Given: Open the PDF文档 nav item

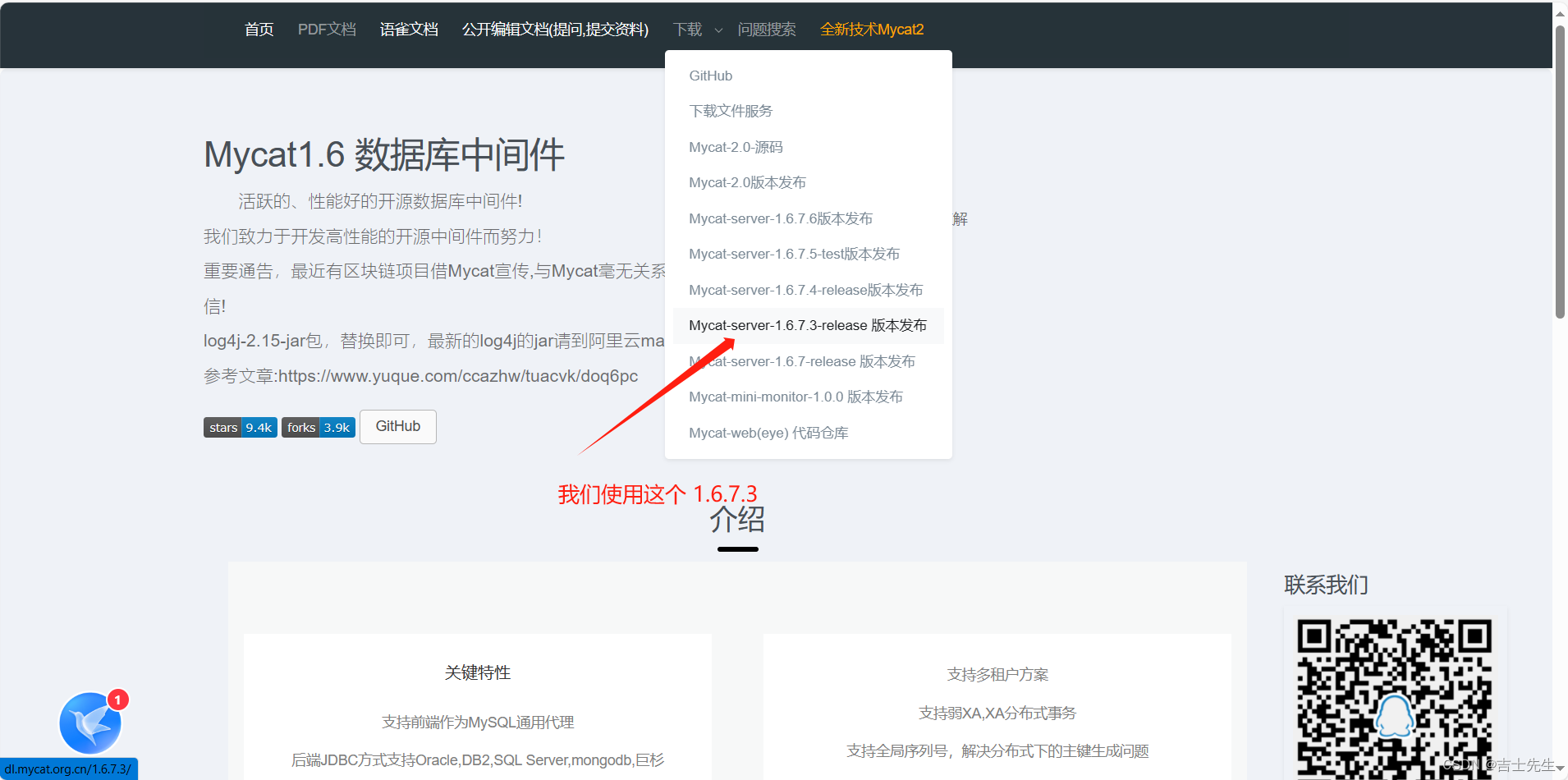Looking at the screenshot, I should pyautogui.click(x=327, y=30).
